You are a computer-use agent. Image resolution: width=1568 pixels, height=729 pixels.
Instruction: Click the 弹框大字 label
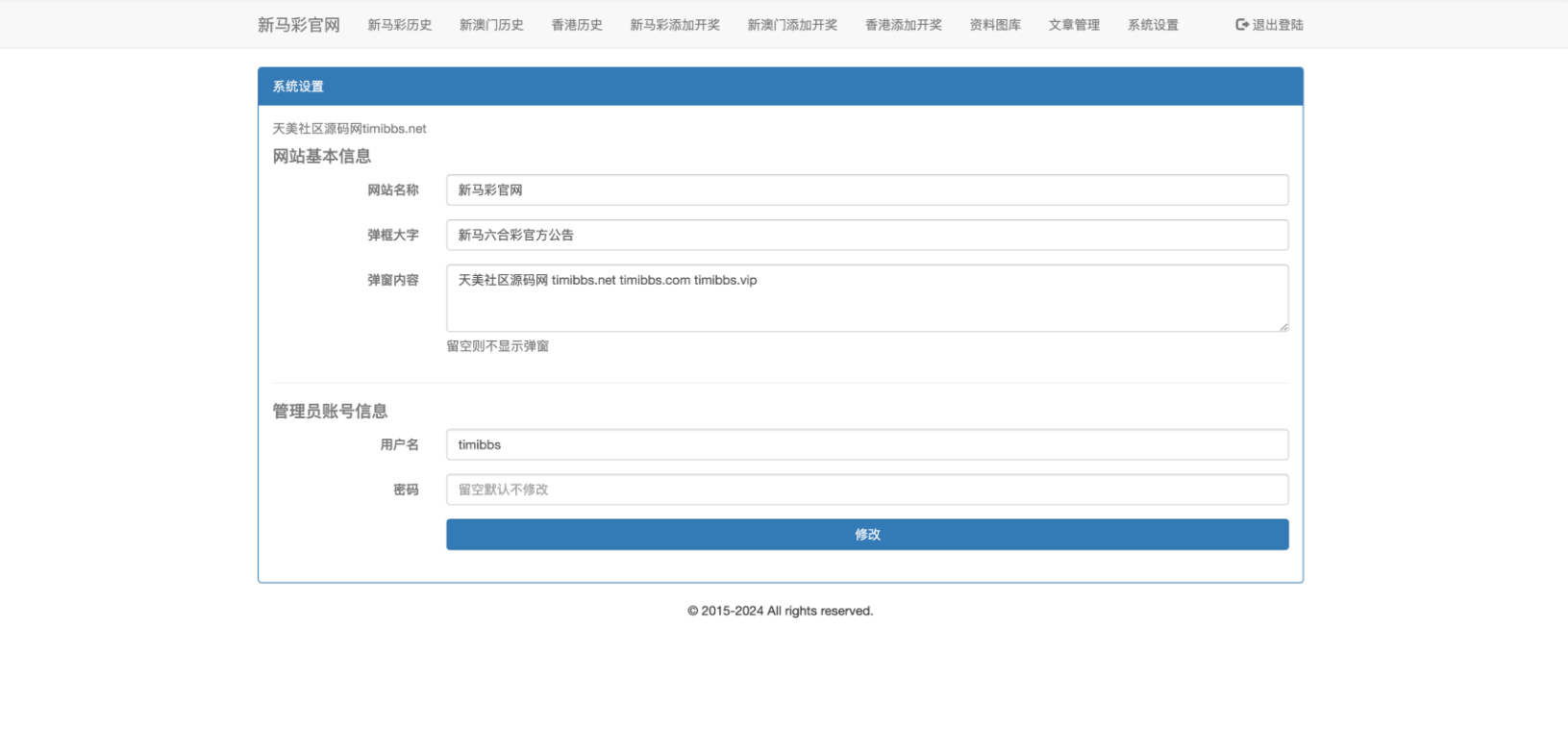coord(393,235)
